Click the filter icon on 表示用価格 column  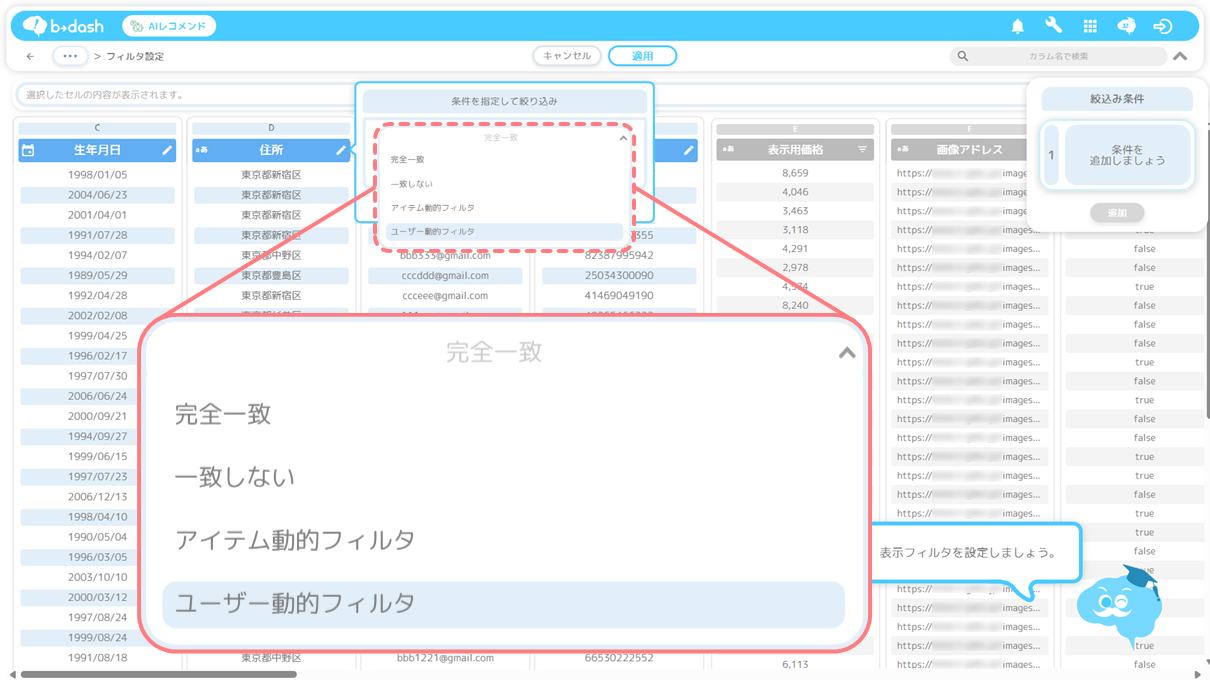(862, 150)
